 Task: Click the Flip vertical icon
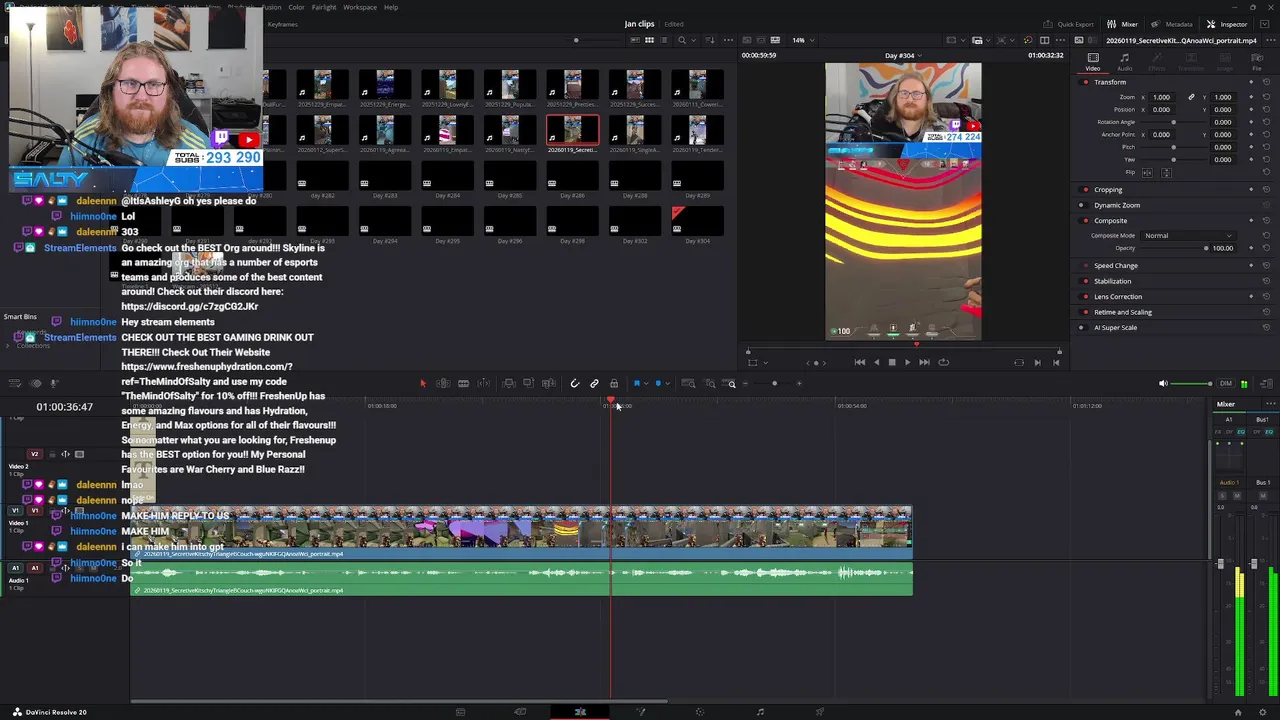1165,172
